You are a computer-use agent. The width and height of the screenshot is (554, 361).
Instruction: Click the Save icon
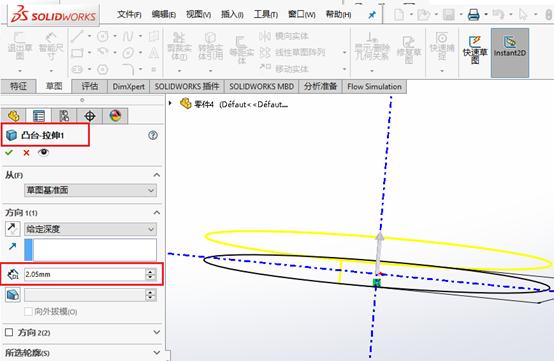tap(449, 14)
